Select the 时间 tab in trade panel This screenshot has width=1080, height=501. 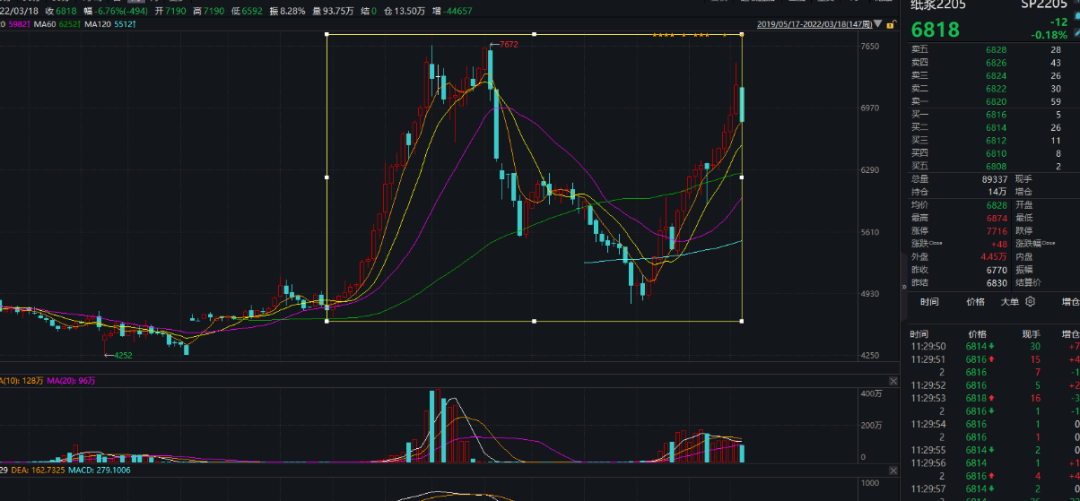pos(929,301)
